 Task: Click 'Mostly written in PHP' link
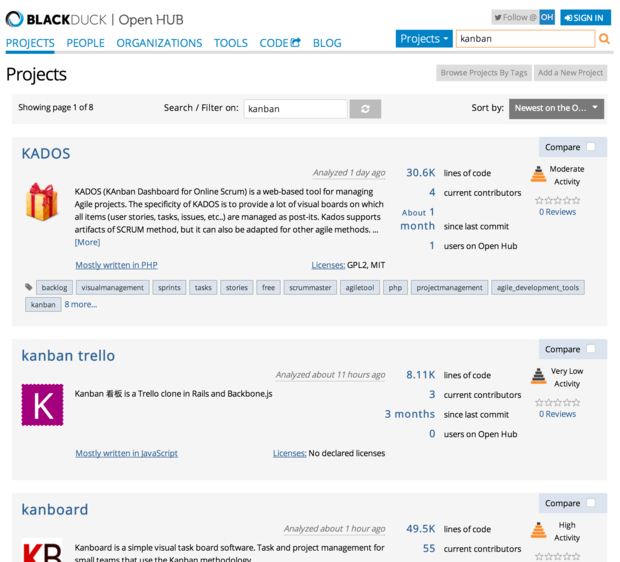(116, 265)
